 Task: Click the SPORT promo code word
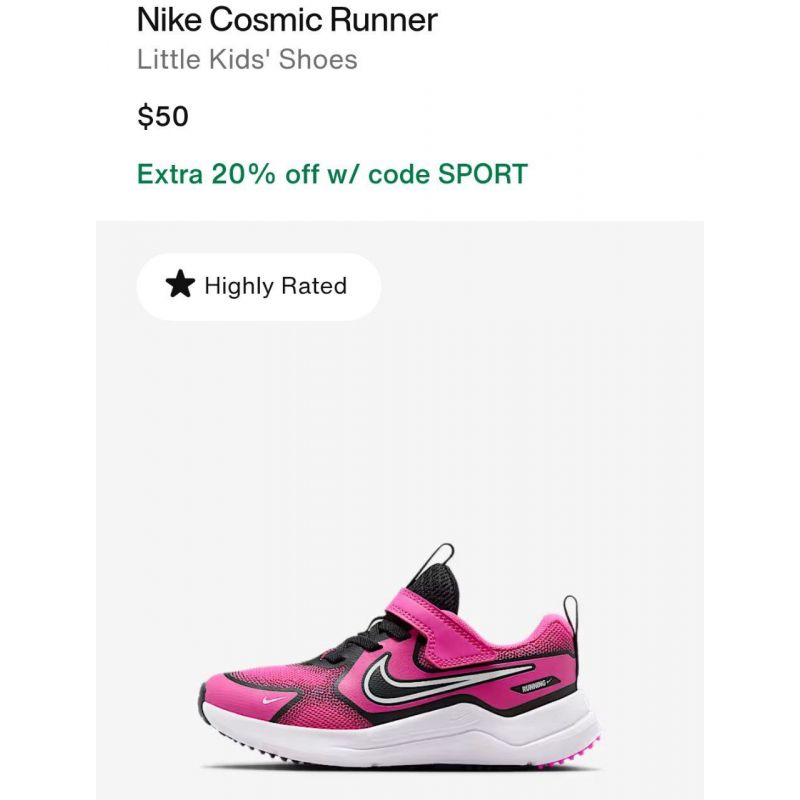(x=482, y=174)
